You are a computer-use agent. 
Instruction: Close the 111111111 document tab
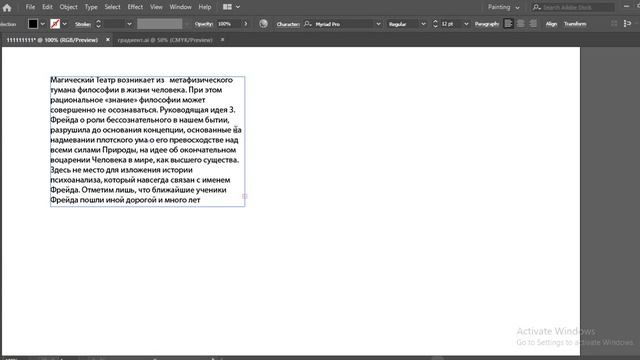coord(108,40)
